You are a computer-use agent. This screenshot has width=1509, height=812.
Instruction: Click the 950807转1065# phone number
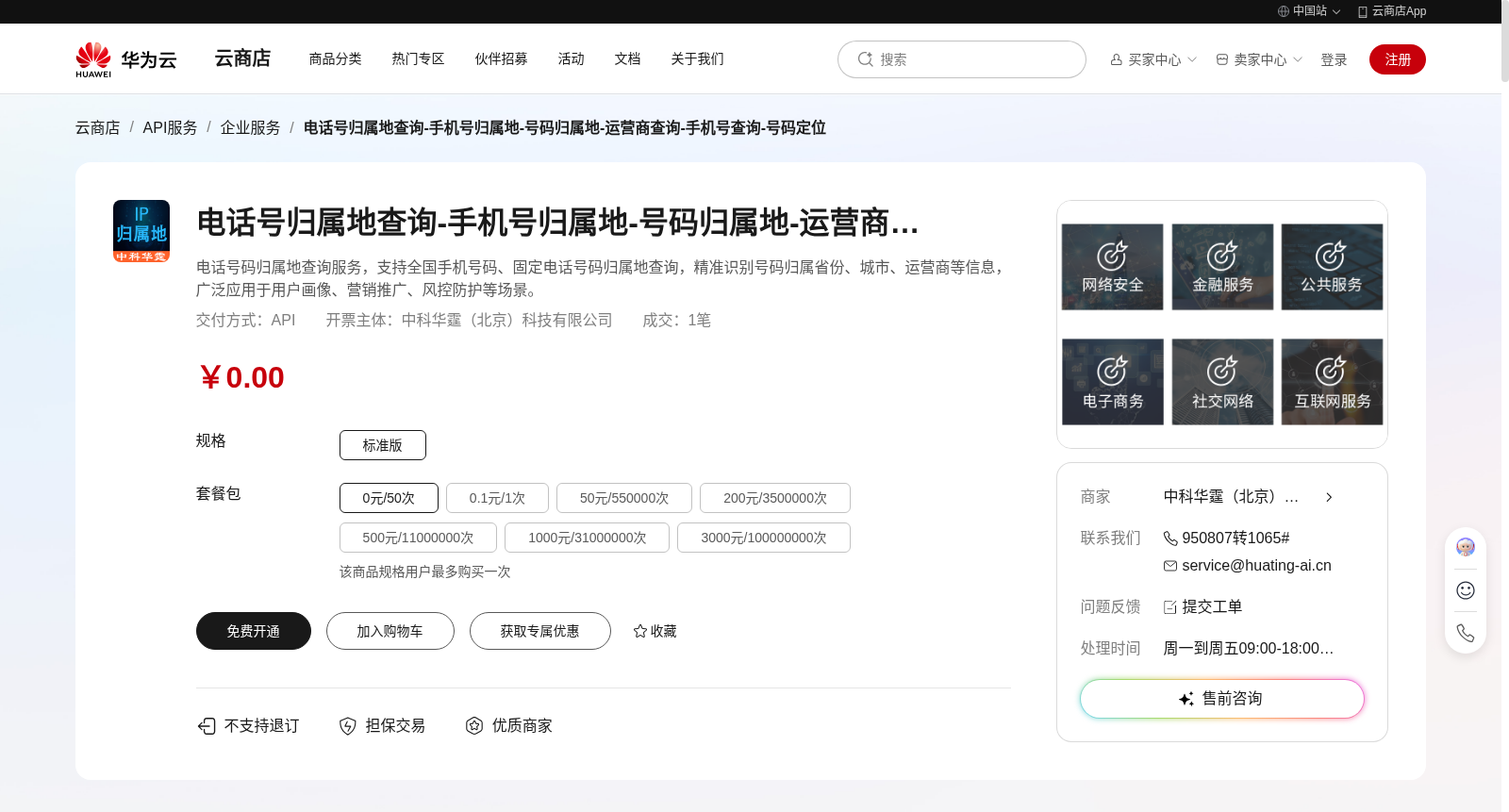coord(1235,538)
